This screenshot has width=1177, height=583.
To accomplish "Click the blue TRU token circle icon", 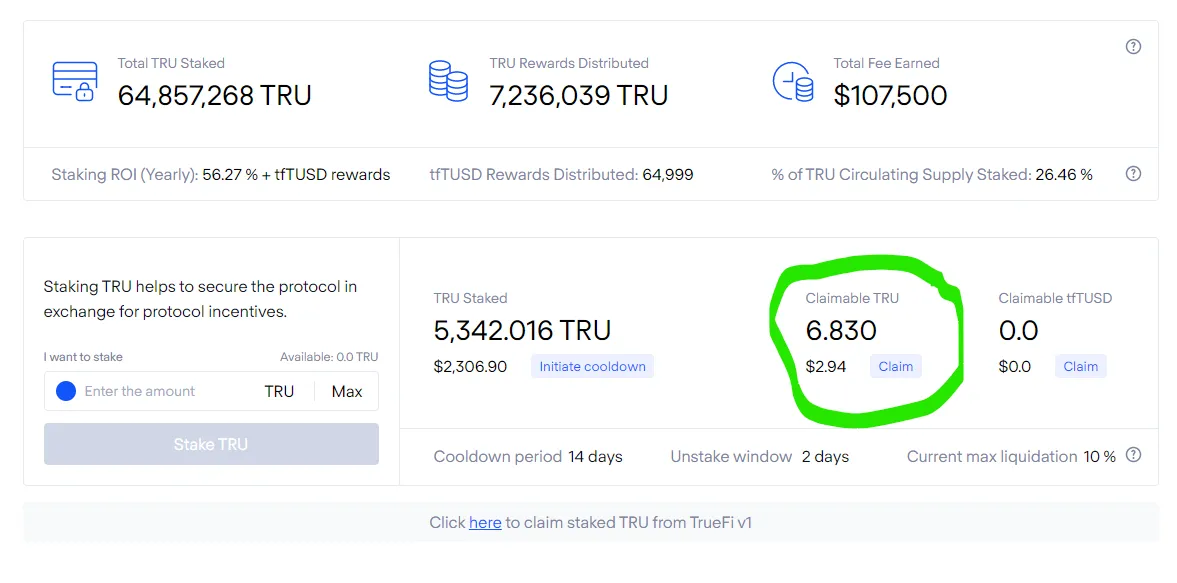I will (x=66, y=391).
